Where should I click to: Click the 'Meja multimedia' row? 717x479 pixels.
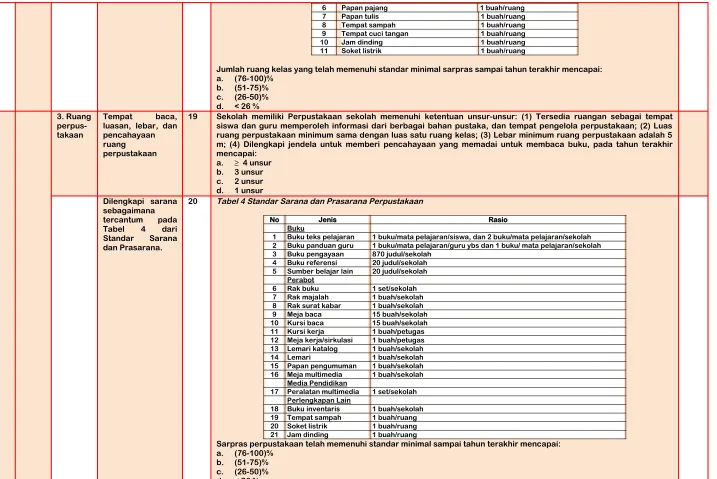[x=444, y=374]
